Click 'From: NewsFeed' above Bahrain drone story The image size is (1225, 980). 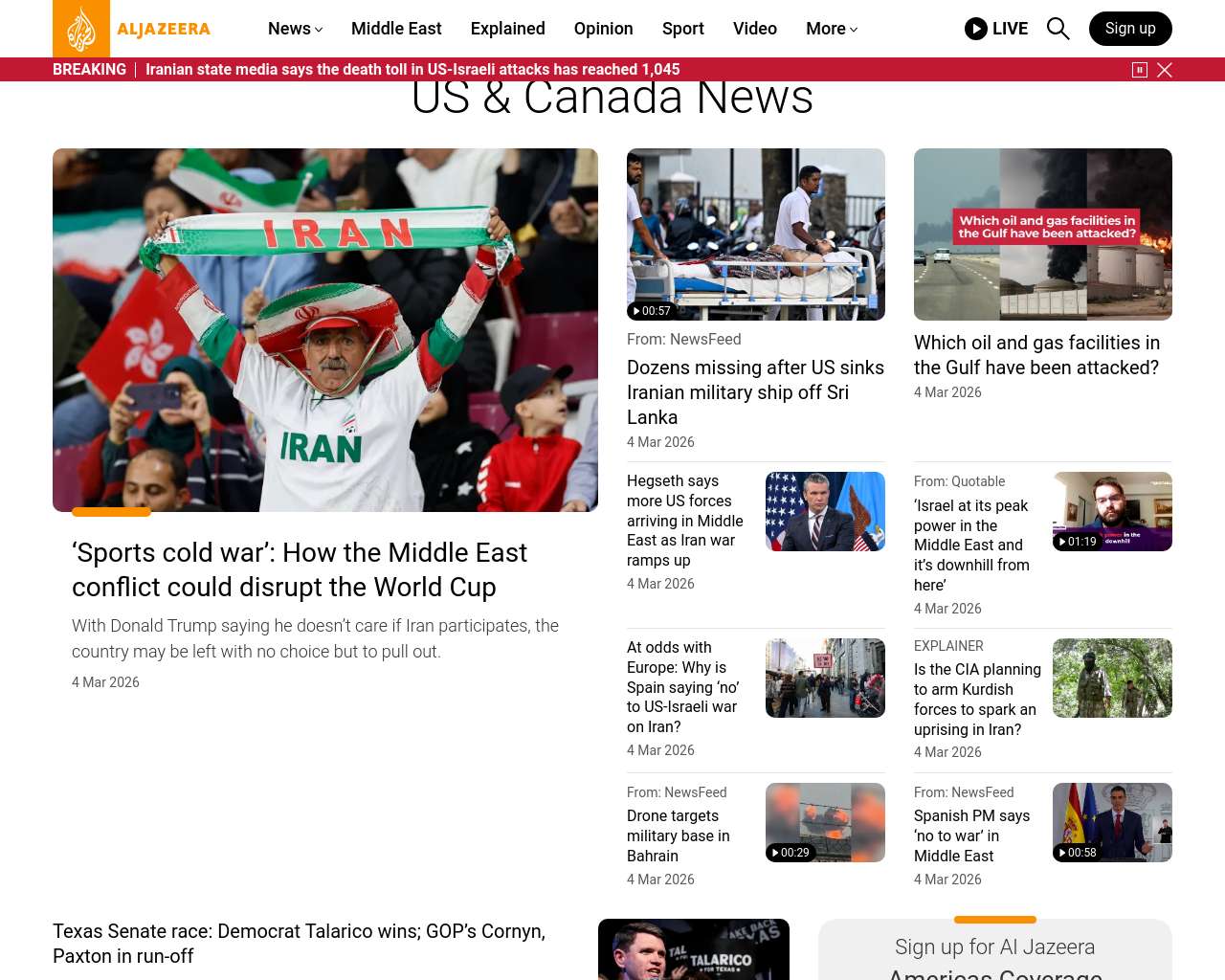pos(677,792)
